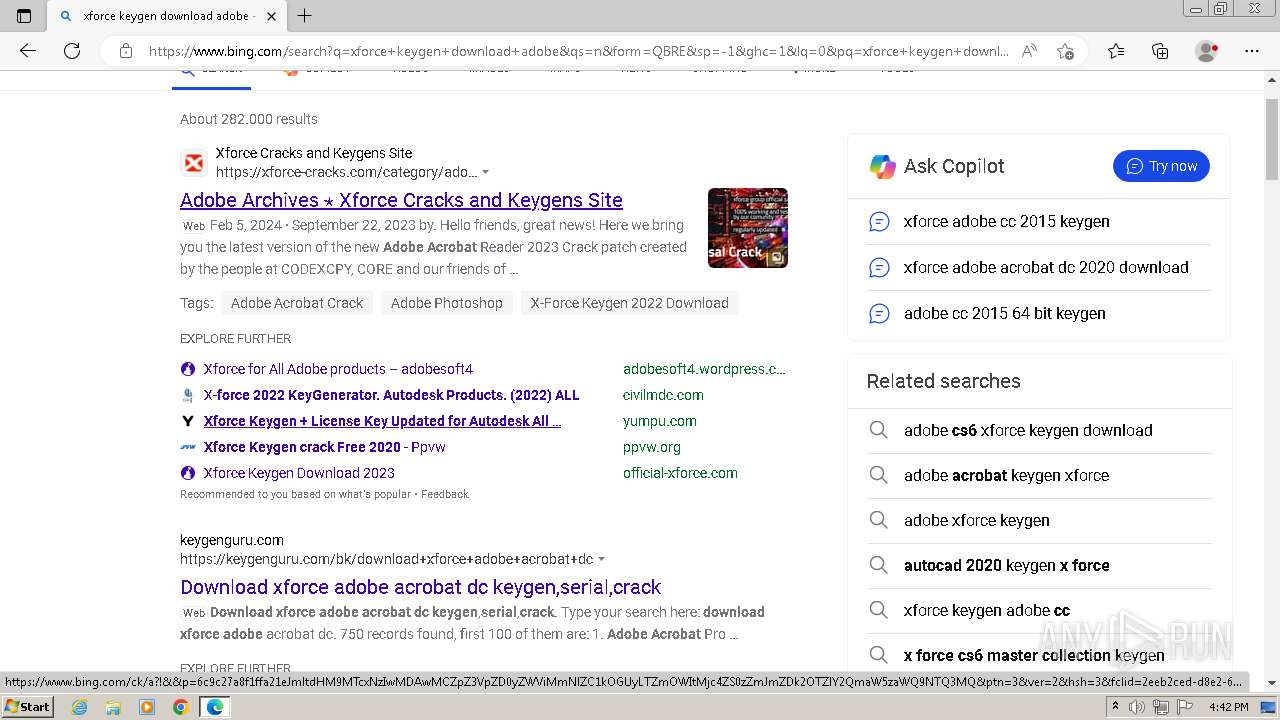Image resolution: width=1280 pixels, height=720 pixels.
Task: Go back to the previous page
Action: click(28, 51)
